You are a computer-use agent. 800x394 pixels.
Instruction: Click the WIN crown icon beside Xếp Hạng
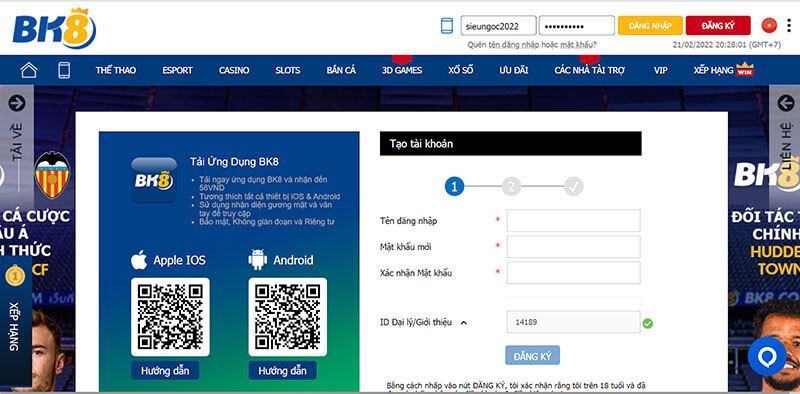(x=745, y=69)
